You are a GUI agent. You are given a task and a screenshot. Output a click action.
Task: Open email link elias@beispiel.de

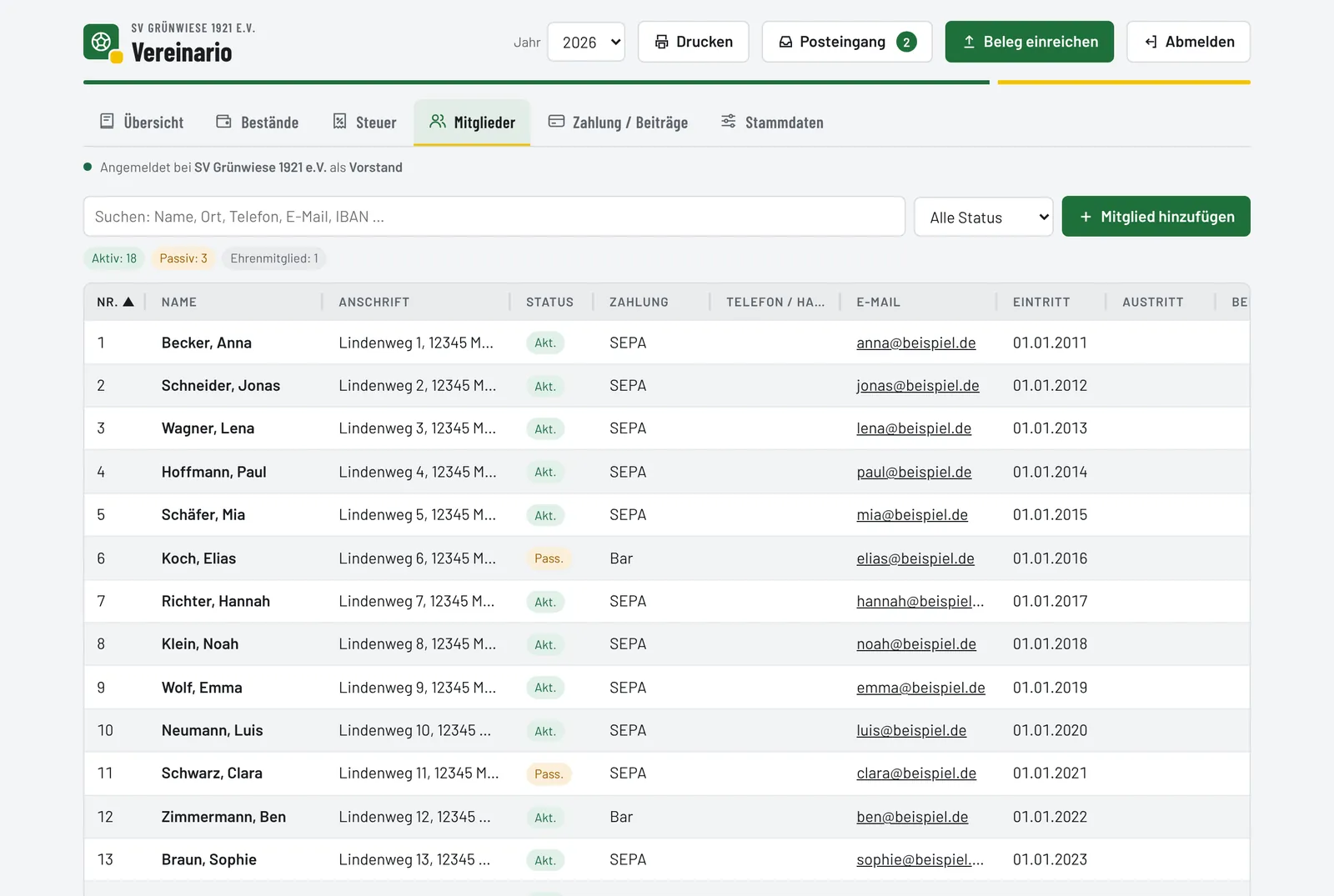915,558
